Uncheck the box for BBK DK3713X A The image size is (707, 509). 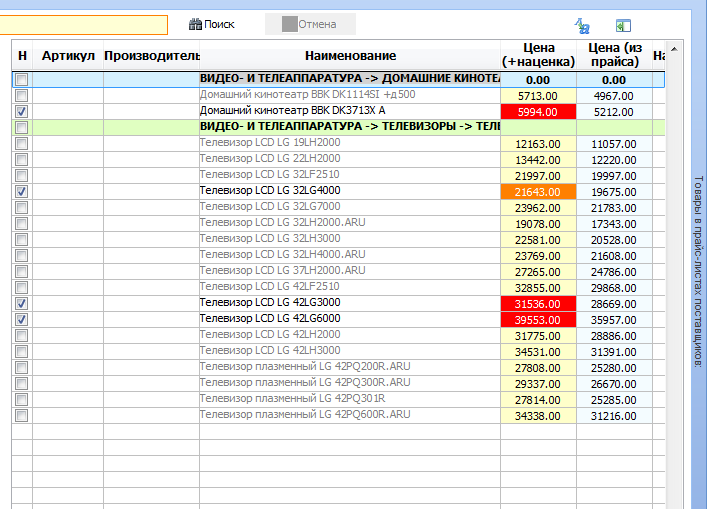21,111
